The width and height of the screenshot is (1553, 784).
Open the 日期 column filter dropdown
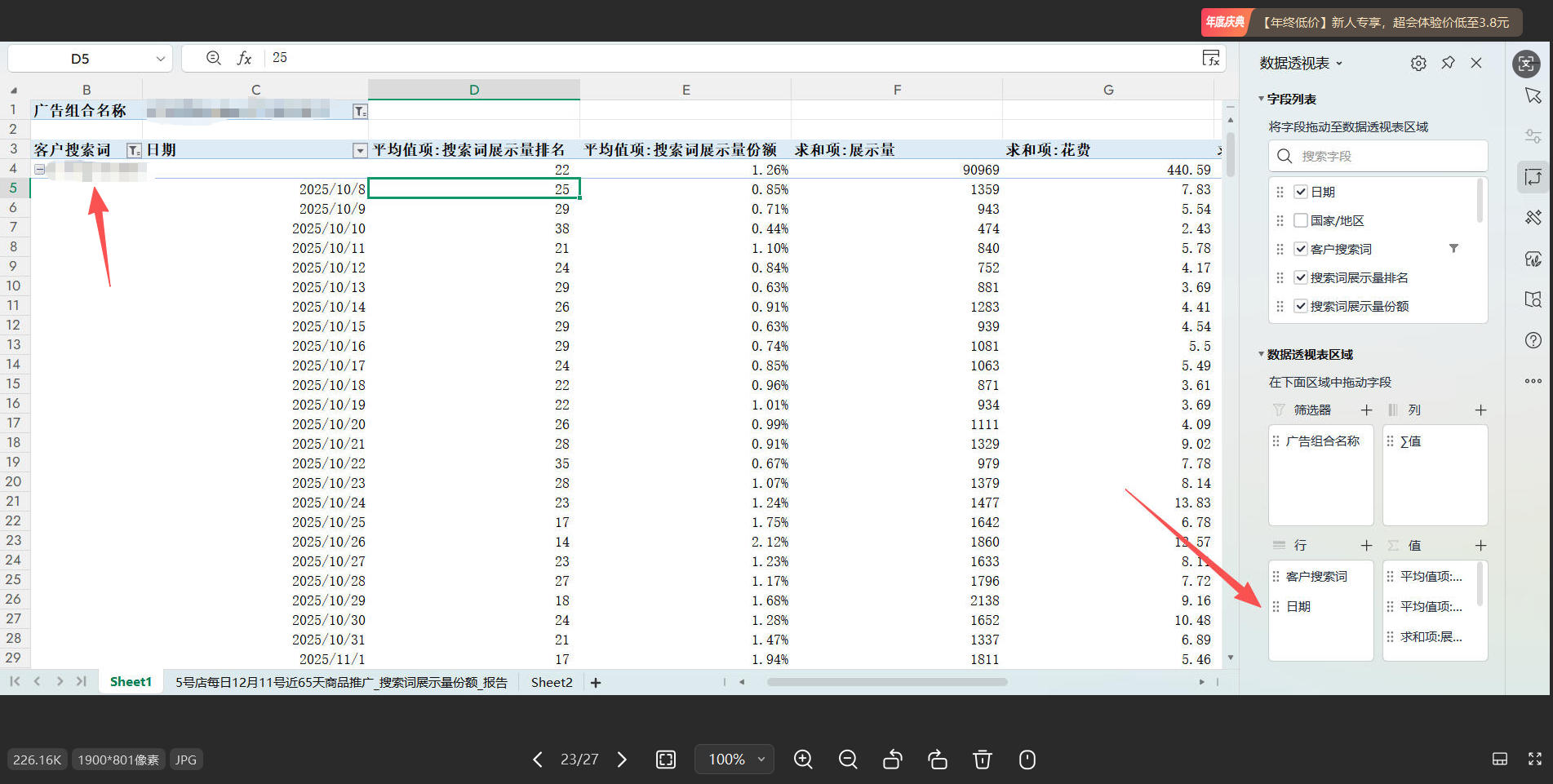click(x=359, y=150)
